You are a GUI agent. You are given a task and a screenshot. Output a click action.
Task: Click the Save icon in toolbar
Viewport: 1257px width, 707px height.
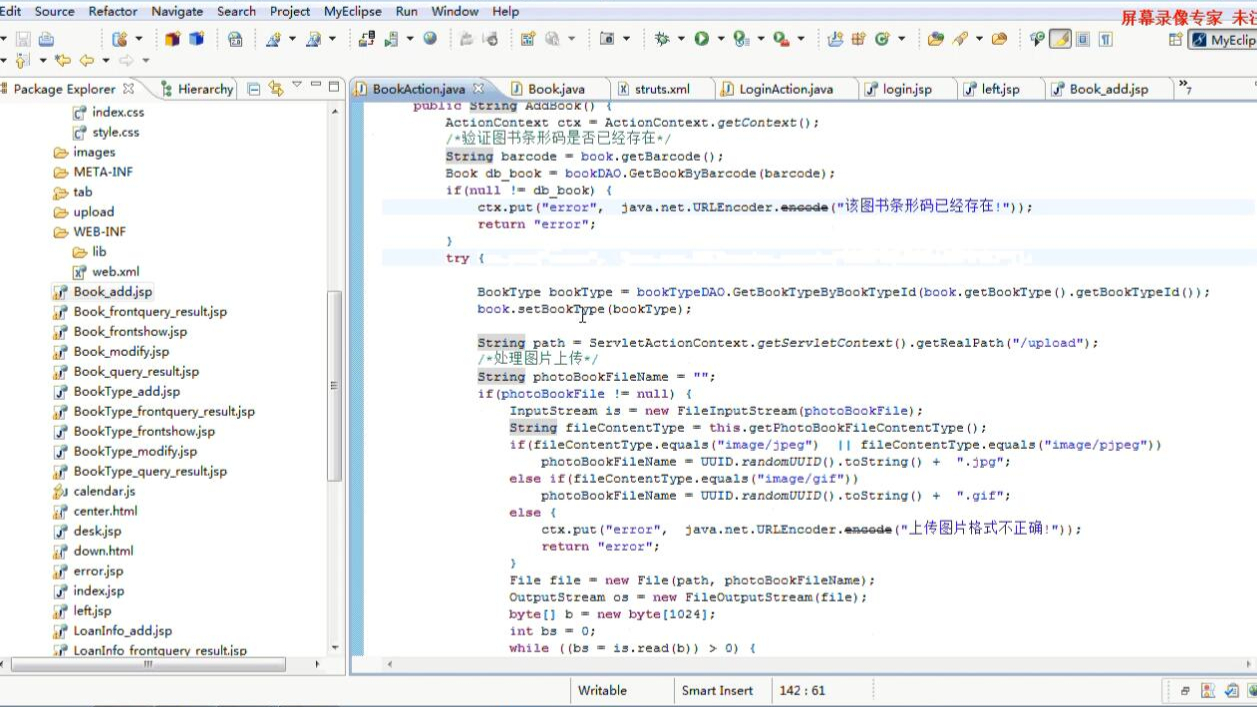pos(22,39)
